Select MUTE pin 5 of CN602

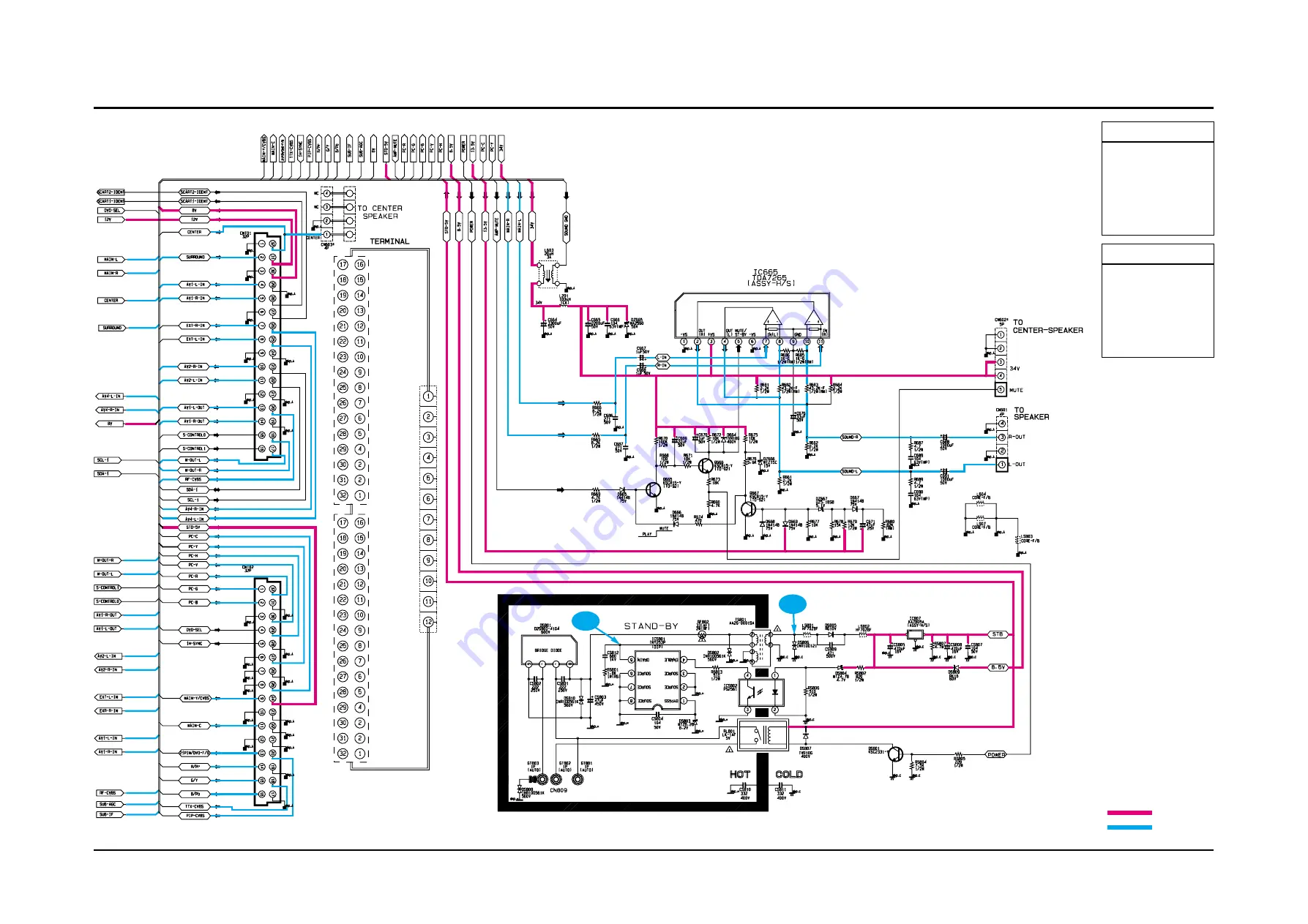(1001, 390)
